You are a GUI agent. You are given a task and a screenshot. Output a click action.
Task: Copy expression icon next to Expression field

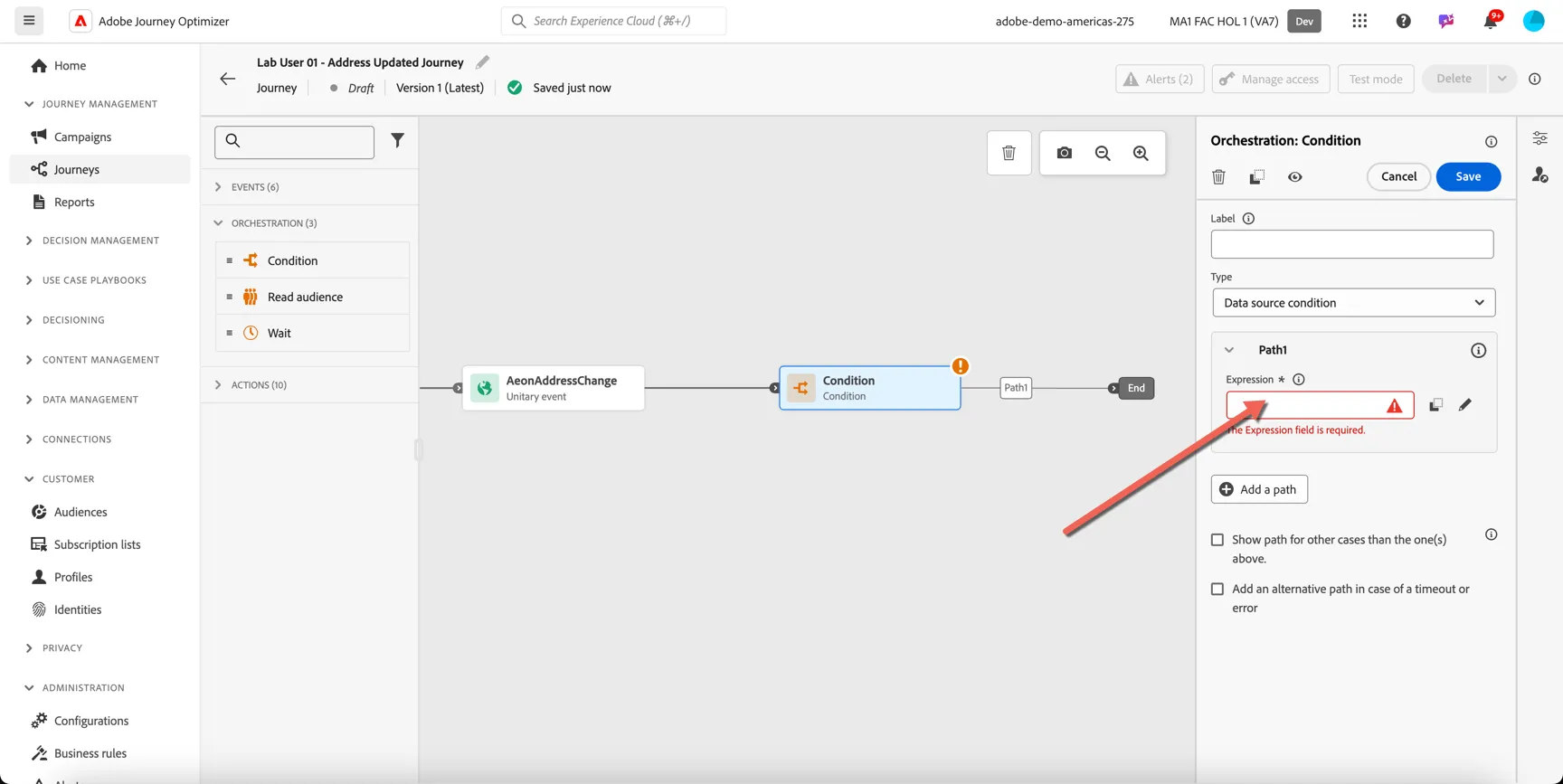[x=1435, y=405]
